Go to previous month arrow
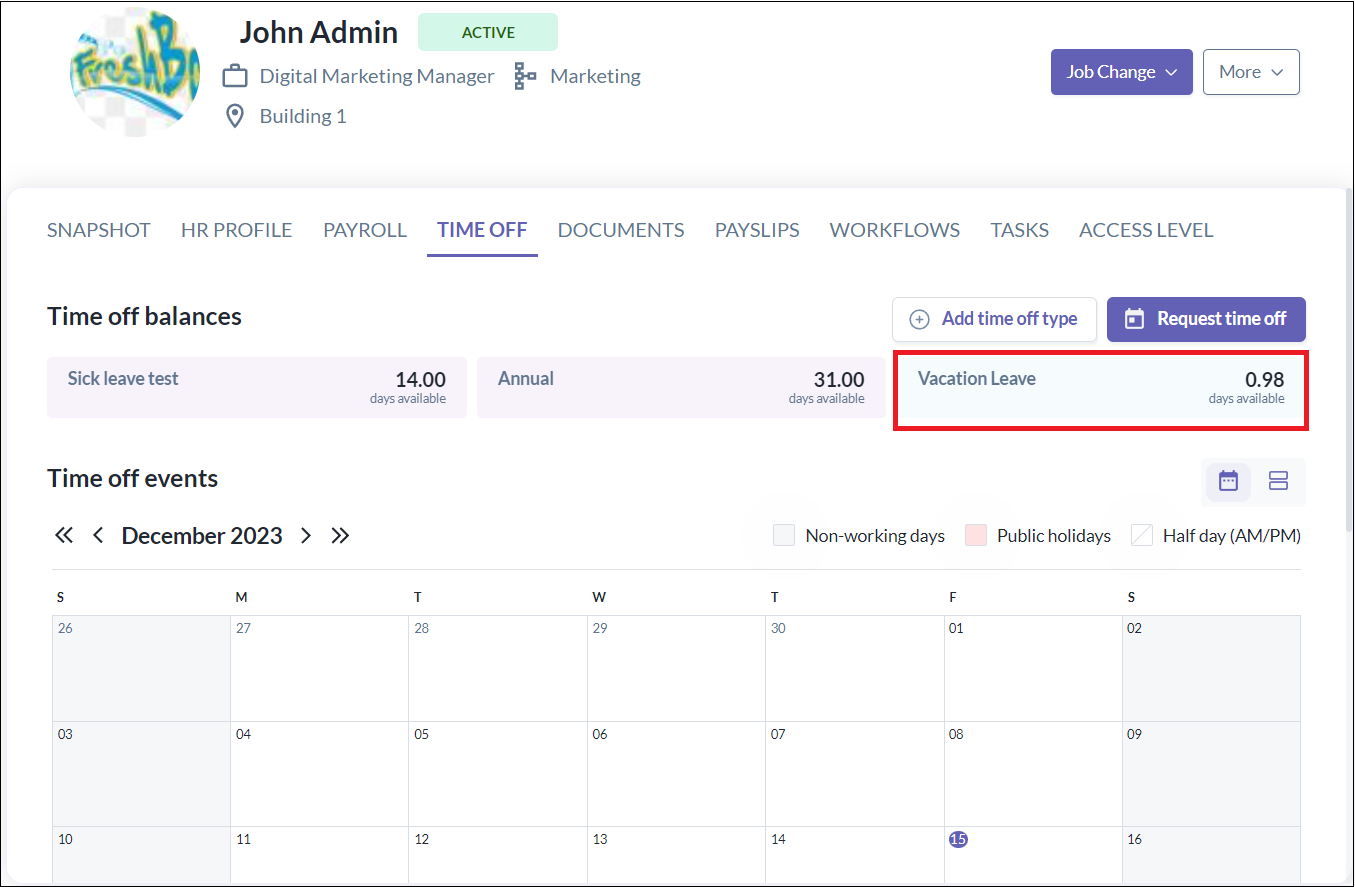1355x887 pixels. tap(98, 535)
